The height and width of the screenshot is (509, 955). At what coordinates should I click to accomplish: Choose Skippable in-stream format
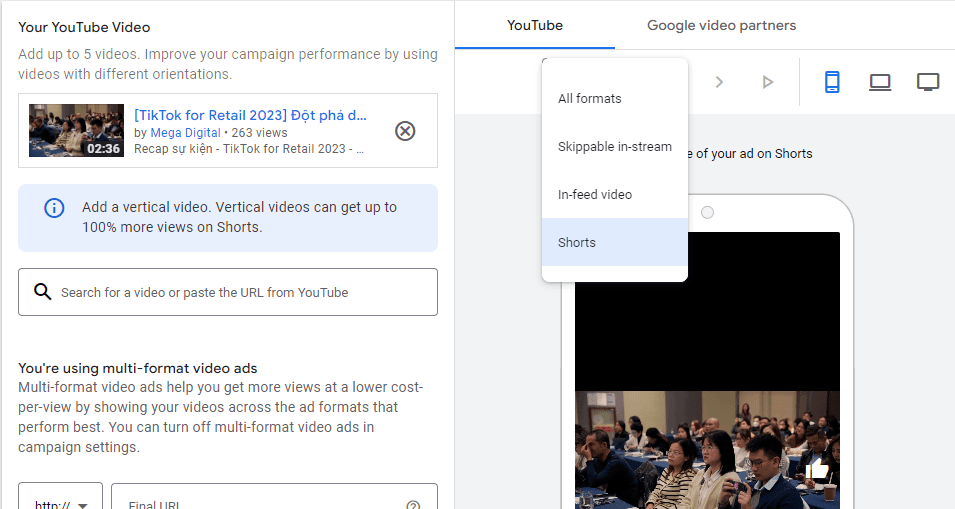pyautogui.click(x=614, y=146)
